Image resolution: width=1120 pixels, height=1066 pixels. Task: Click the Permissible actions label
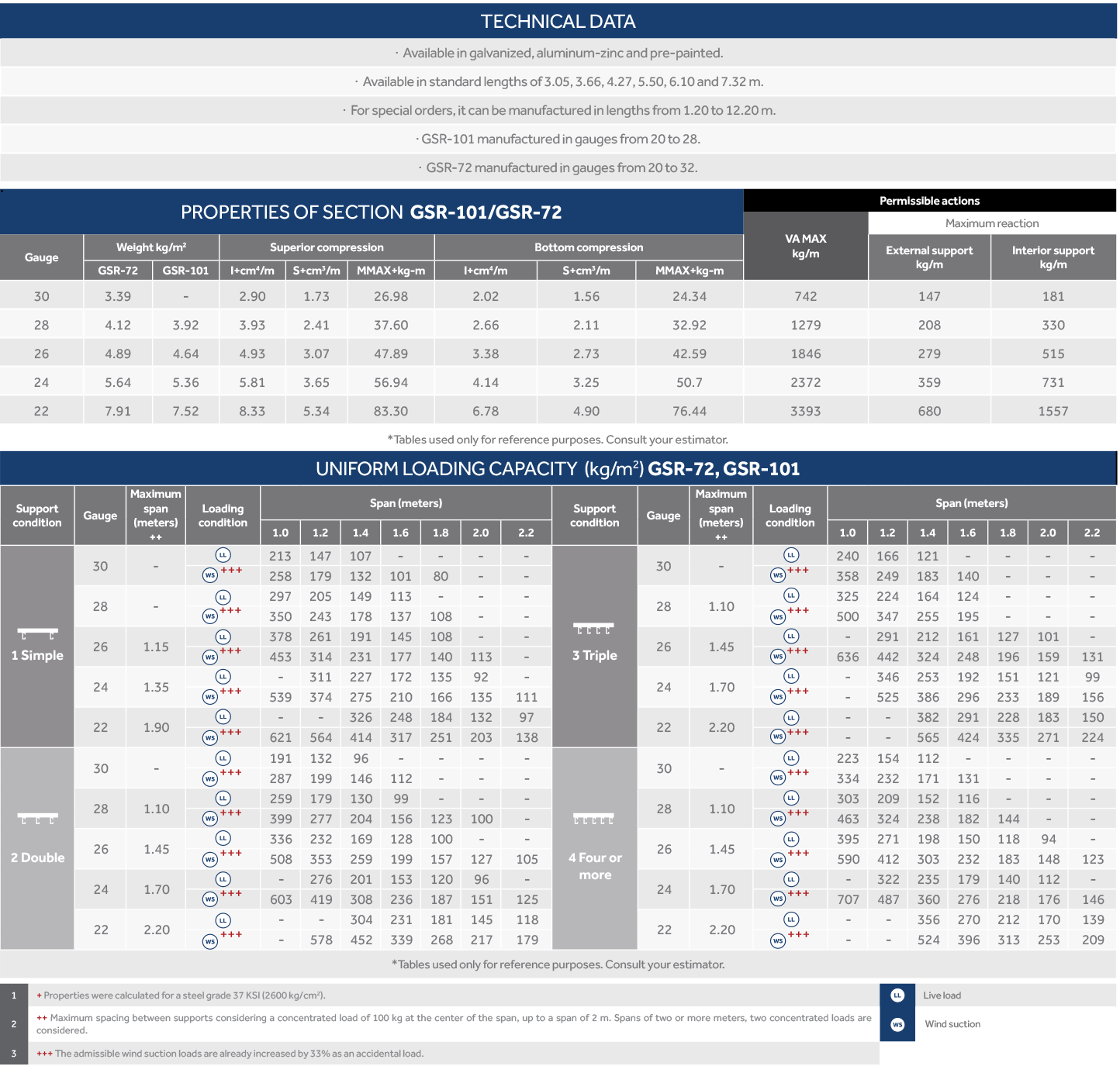[x=929, y=201]
